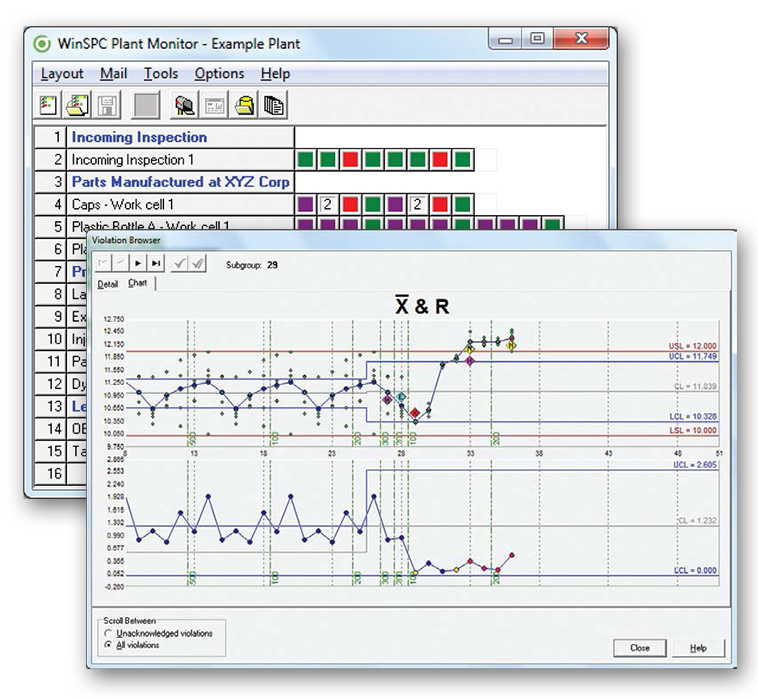Screen dimensions: 758x698
Task: Click the double checkmark acknowledge all icon
Action: point(197,263)
